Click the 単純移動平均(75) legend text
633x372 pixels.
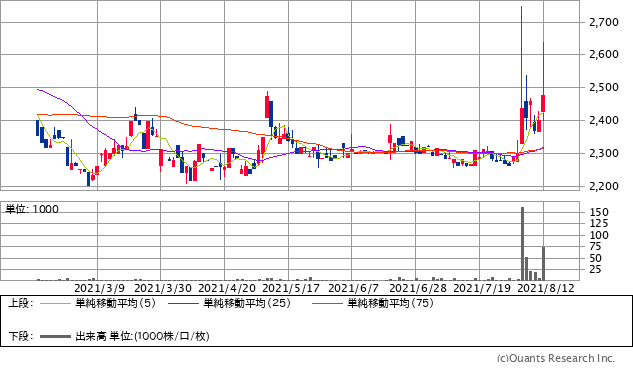pos(390,303)
